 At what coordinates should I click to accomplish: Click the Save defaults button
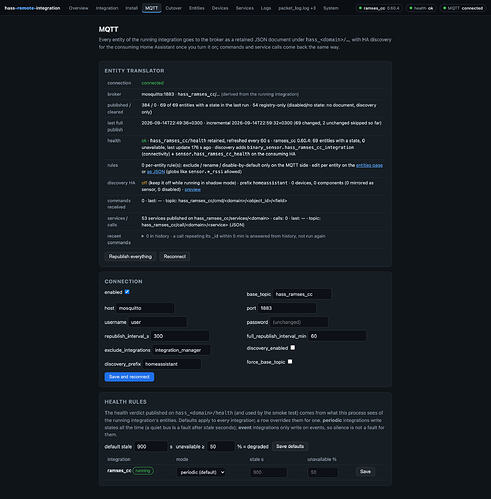coord(290,446)
